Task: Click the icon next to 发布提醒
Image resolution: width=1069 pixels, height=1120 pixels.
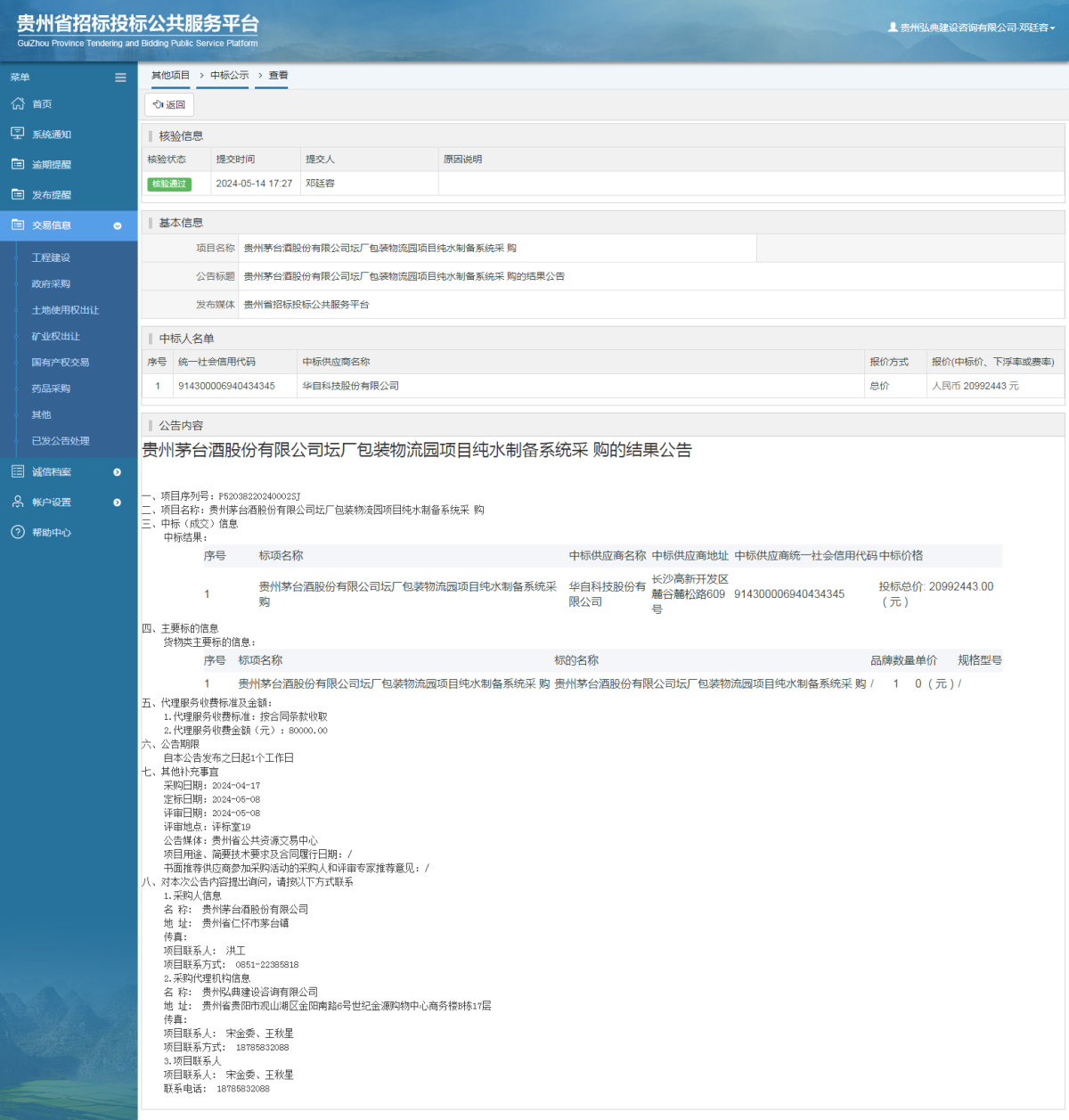Action: (x=18, y=194)
